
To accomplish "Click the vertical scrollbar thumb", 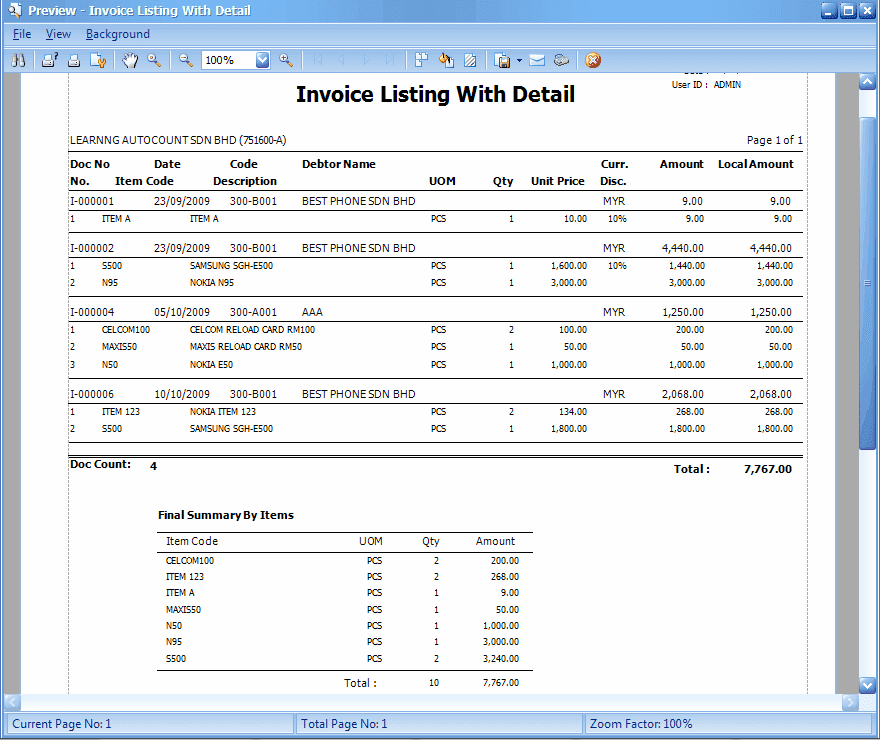I will pos(867,283).
